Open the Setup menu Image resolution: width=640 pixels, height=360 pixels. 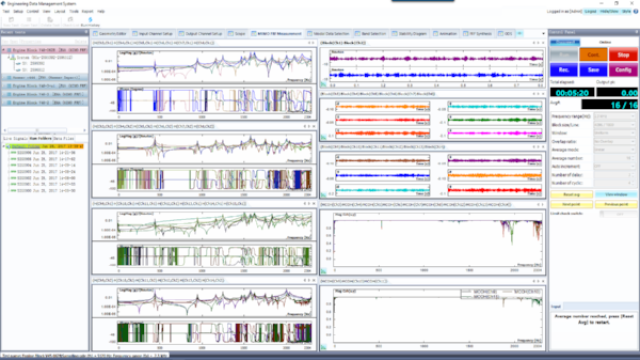[x=18, y=11]
